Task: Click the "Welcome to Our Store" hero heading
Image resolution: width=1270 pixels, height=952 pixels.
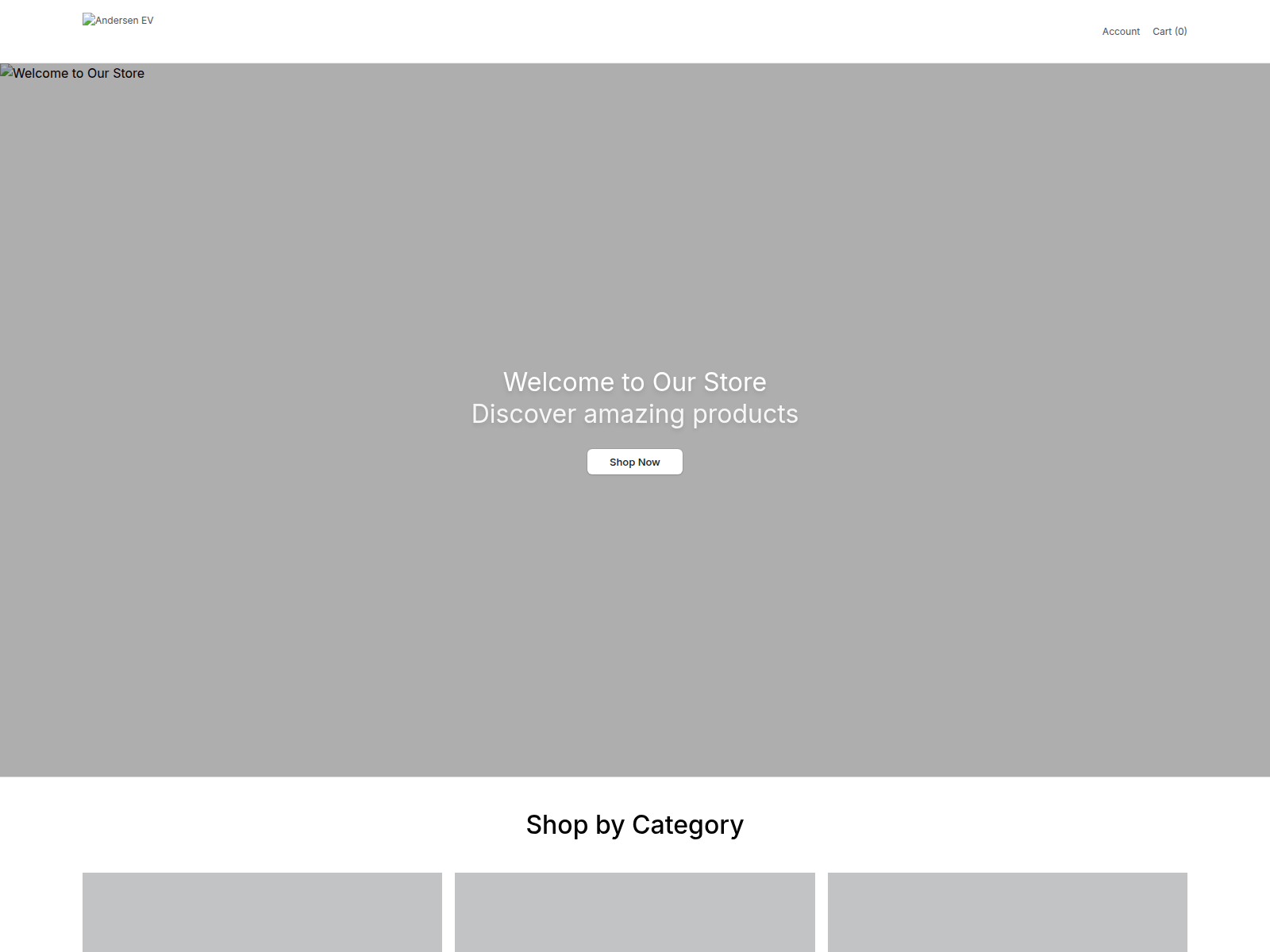Action: [635, 382]
